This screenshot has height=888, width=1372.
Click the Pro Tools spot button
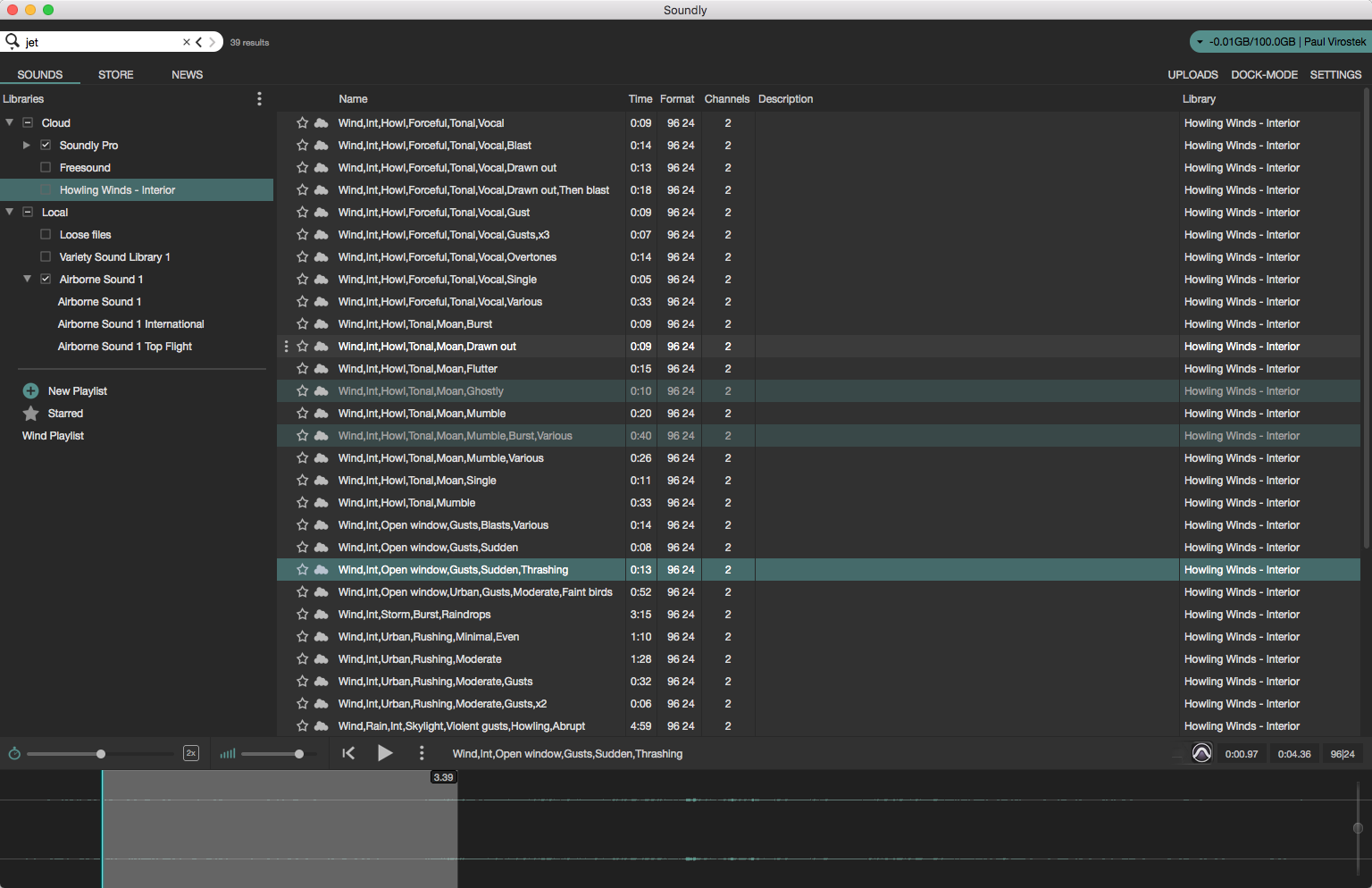[1201, 753]
